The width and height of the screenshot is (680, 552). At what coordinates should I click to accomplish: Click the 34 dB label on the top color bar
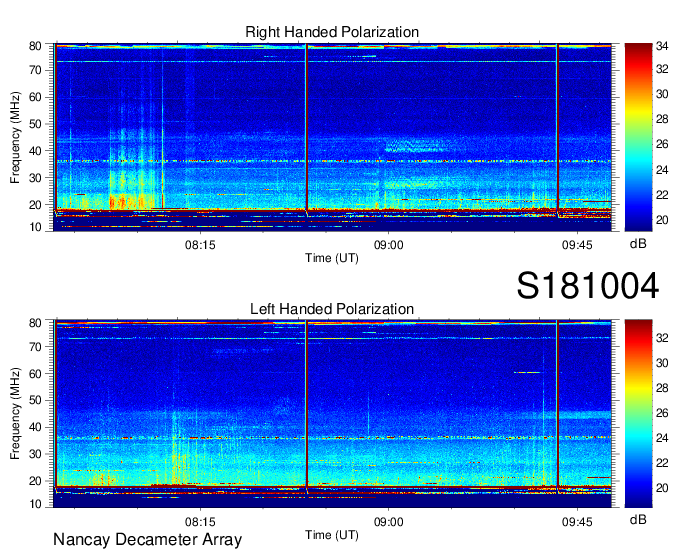662,46
